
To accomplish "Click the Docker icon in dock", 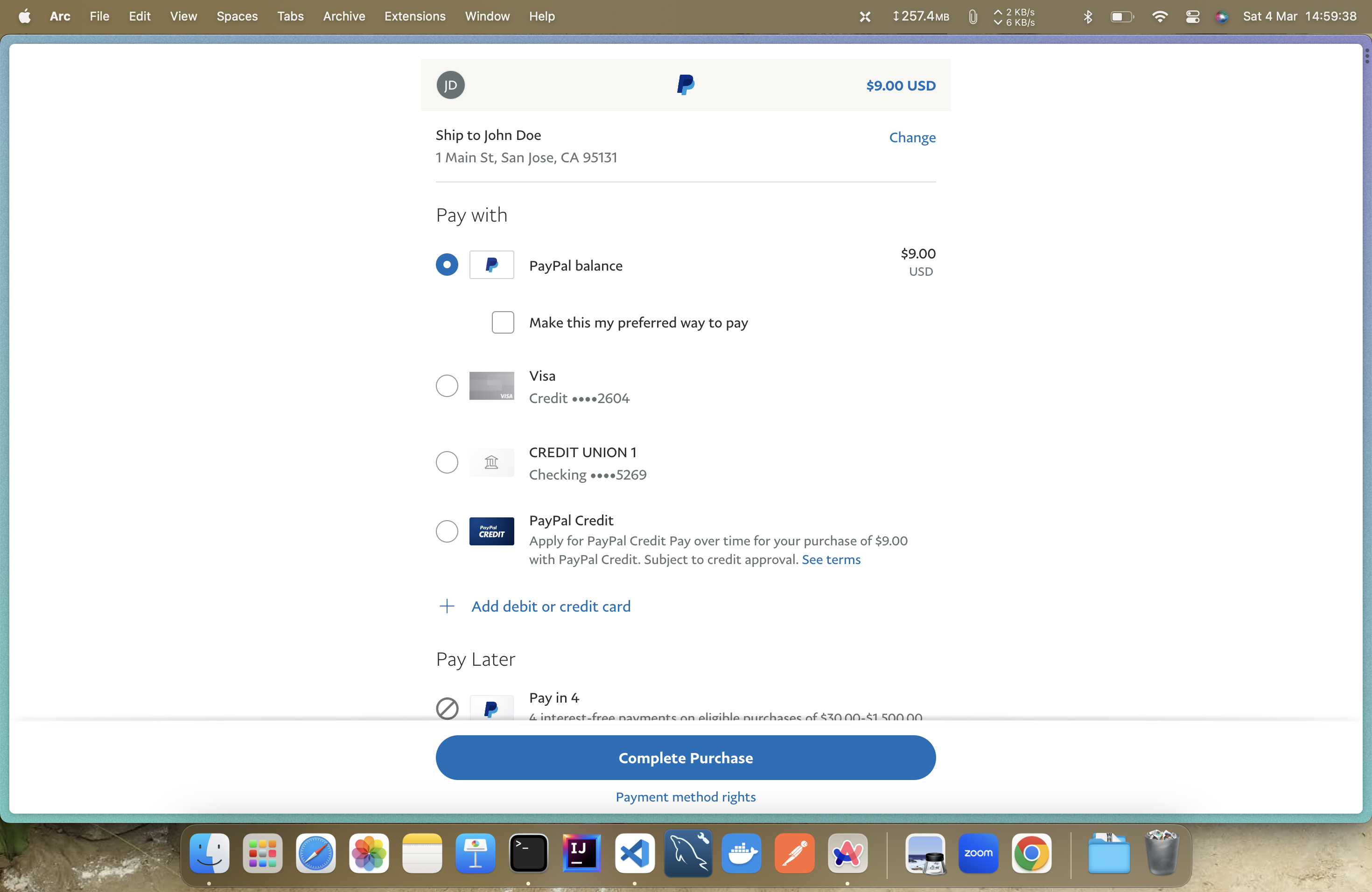I will pos(743,853).
